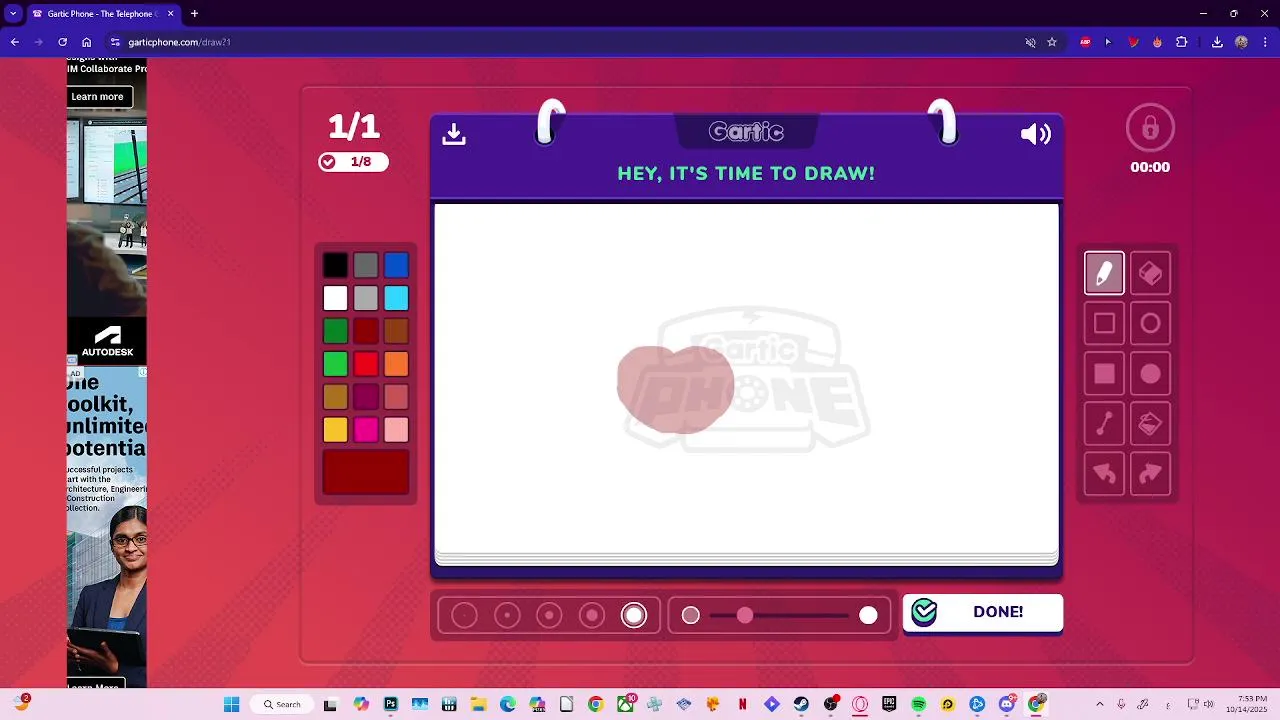Viewport: 1280px width, 720px height.
Task: Pick the white color swatch
Action: (x=335, y=298)
